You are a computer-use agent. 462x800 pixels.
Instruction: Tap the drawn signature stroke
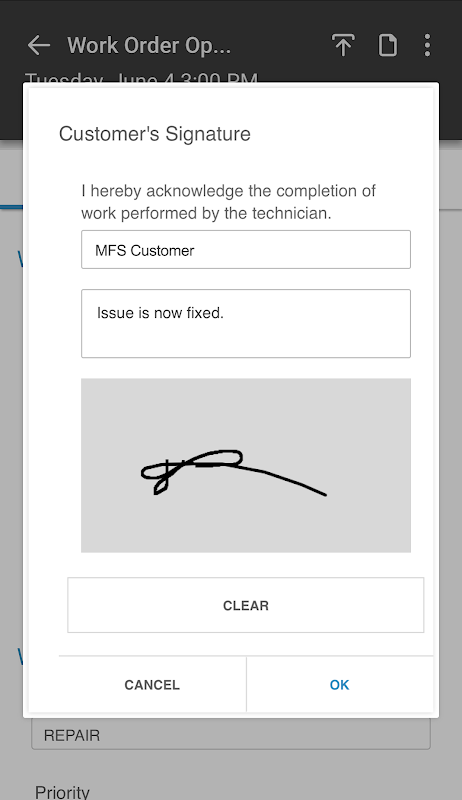tap(234, 472)
